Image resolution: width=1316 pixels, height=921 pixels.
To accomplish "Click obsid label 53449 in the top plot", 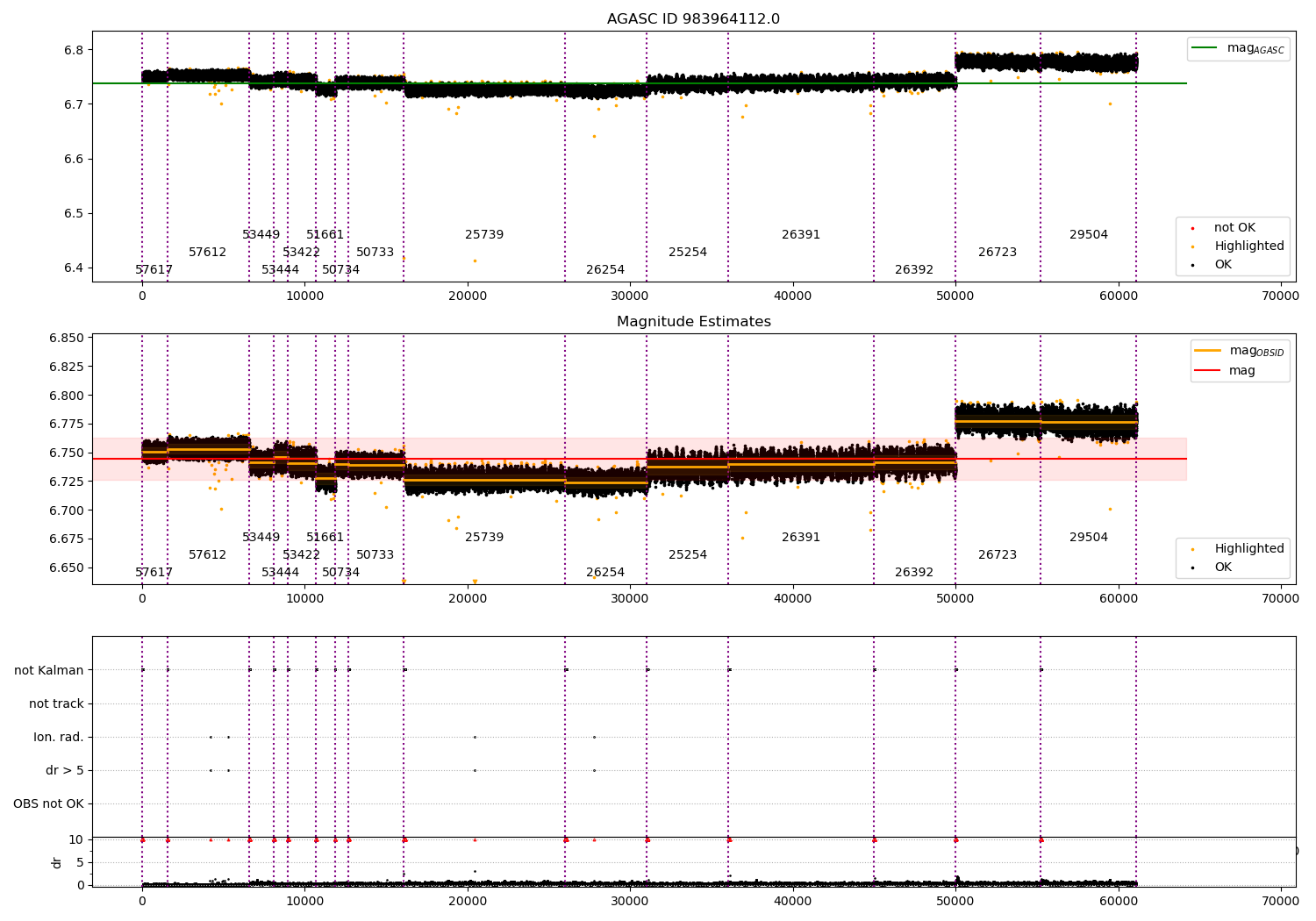I will [x=261, y=235].
